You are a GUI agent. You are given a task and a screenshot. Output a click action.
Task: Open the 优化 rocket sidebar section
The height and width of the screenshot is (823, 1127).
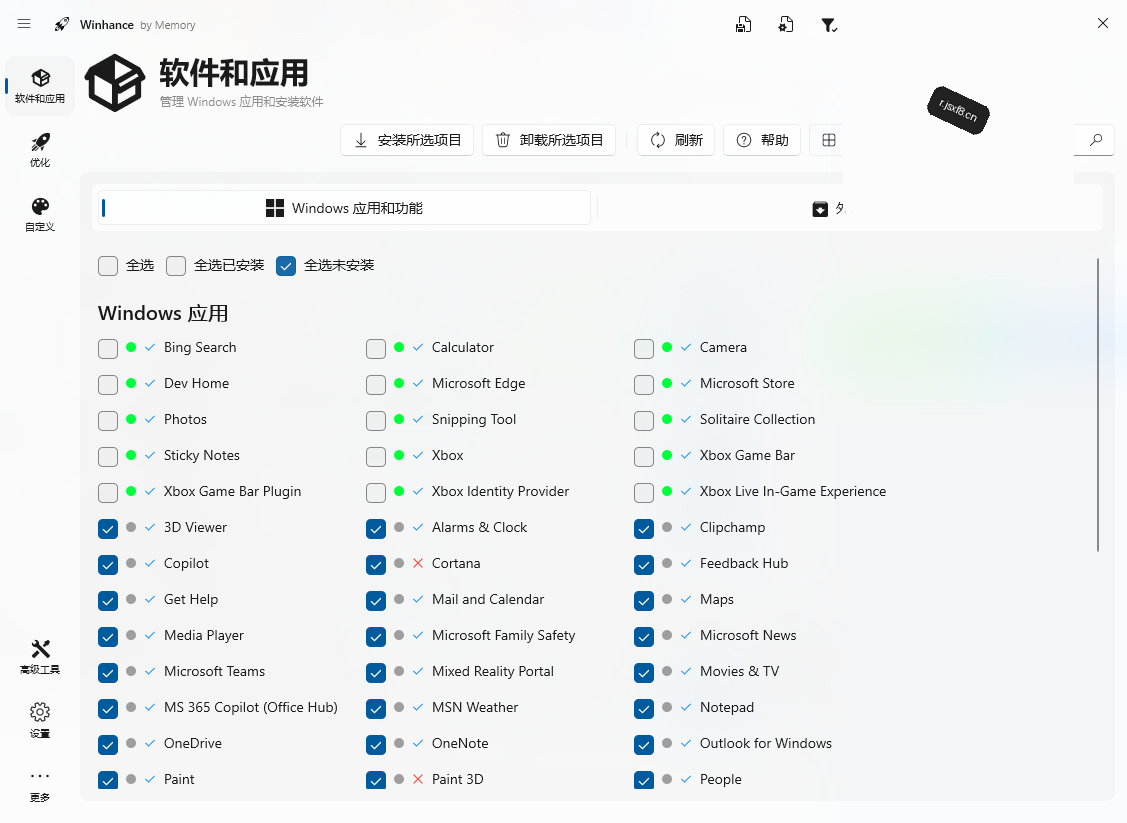pyautogui.click(x=40, y=150)
